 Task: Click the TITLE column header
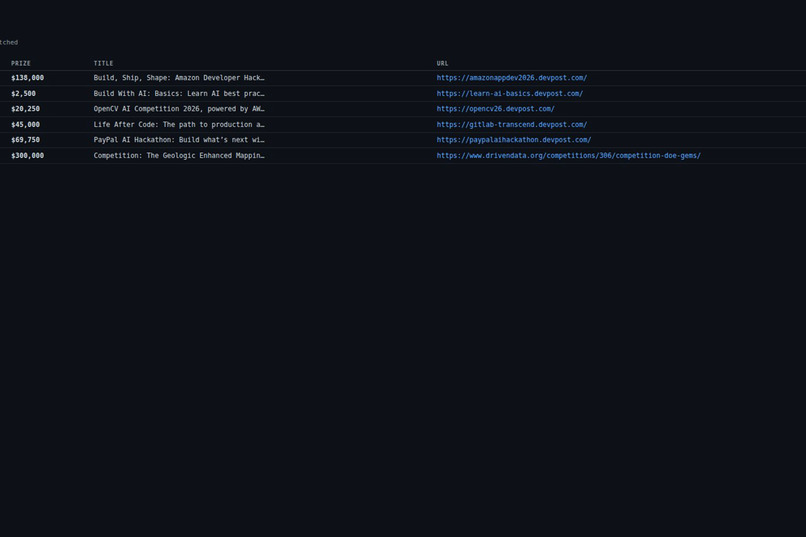[x=103, y=63]
